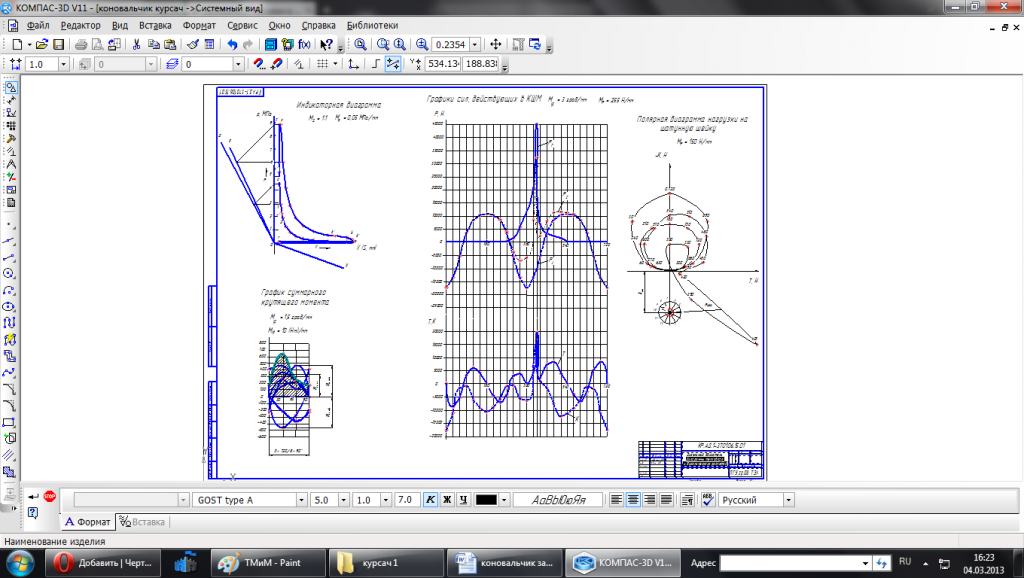Image resolution: width=1024 pixels, height=578 pixels.
Task: Expand the GOST type A font dropdown
Action: 301,500
